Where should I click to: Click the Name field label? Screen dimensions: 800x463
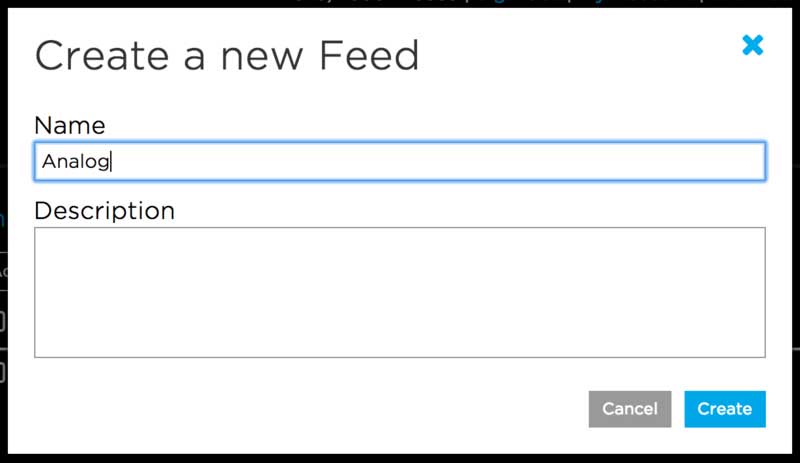pyautogui.click(x=69, y=125)
